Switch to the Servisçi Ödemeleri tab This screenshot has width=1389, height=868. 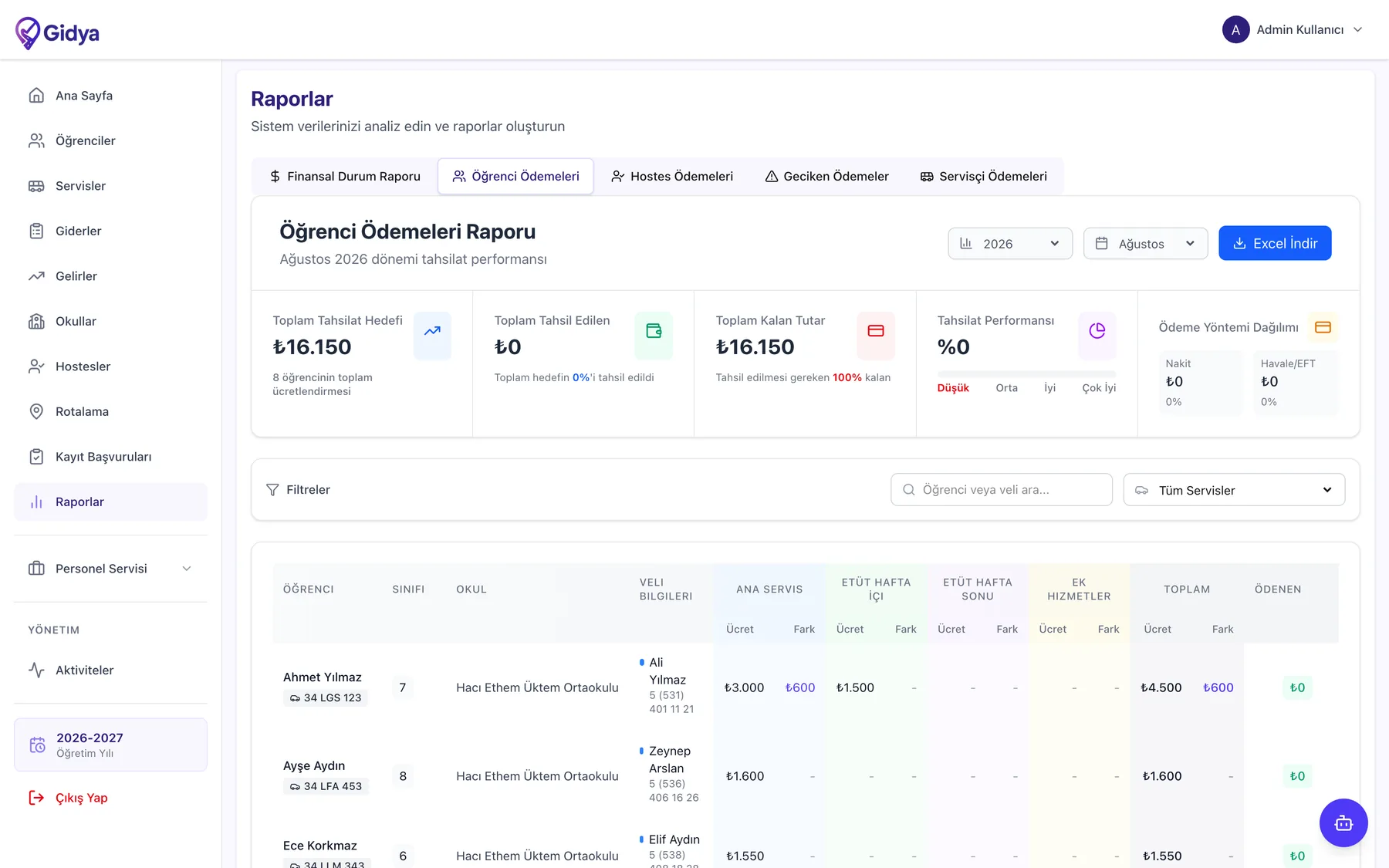[x=984, y=176]
